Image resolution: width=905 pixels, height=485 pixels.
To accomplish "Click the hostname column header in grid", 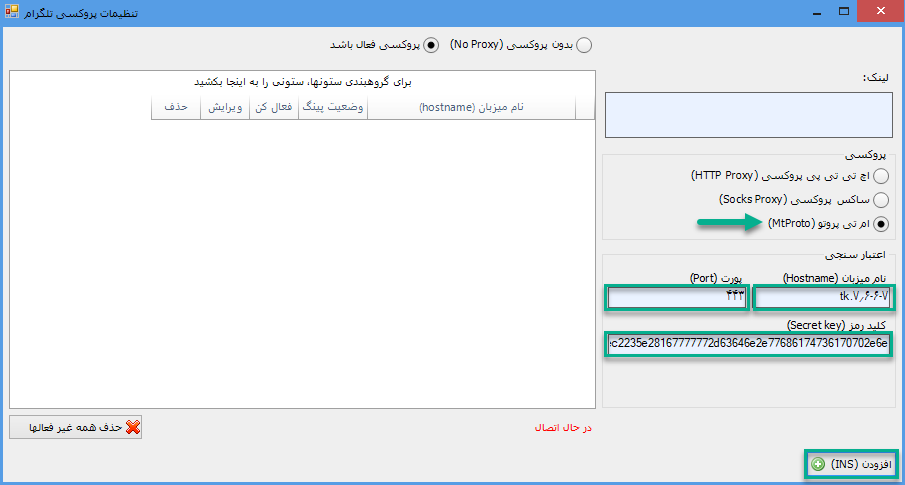I will click(472, 108).
